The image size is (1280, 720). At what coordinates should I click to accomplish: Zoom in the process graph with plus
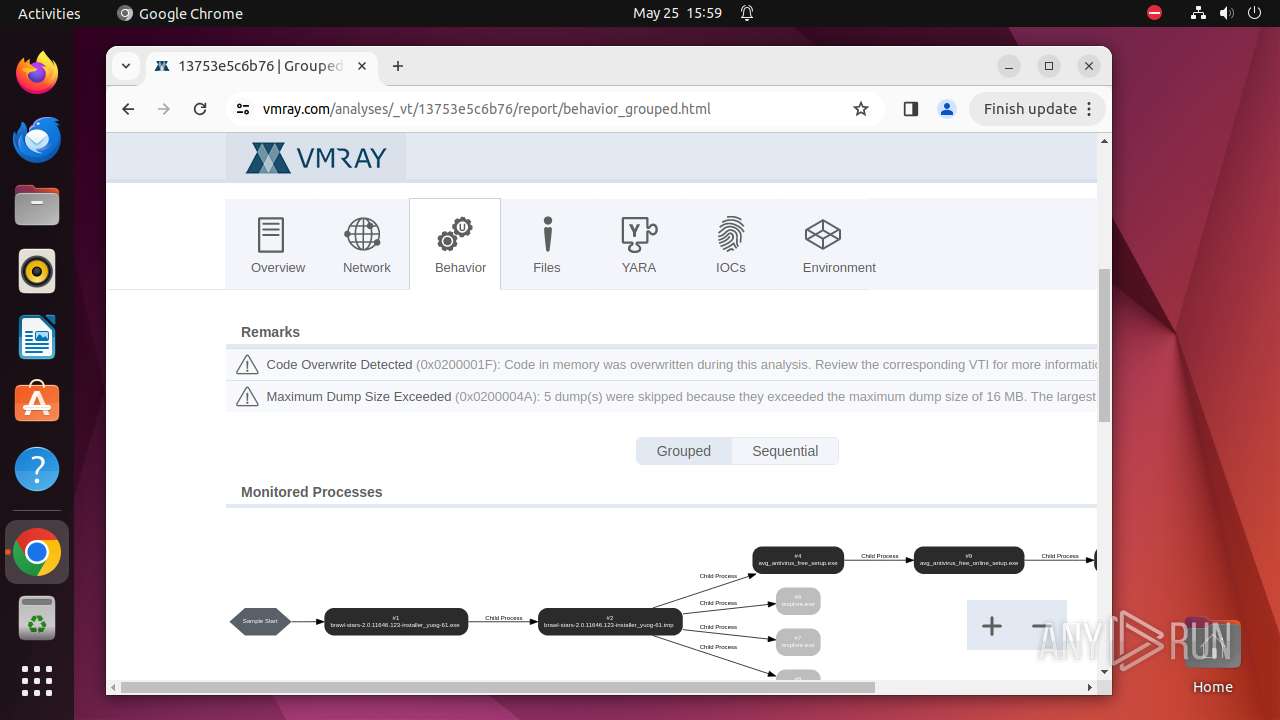(991, 626)
